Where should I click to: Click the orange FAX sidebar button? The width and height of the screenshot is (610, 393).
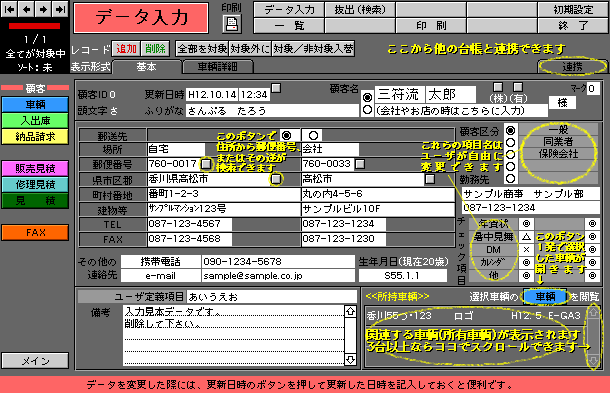[35, 233]
